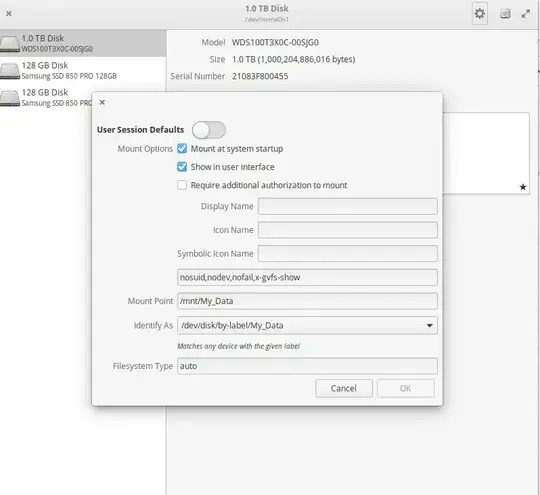
Task: Uncheck Mount at system startup
Action: coord(182,148)
